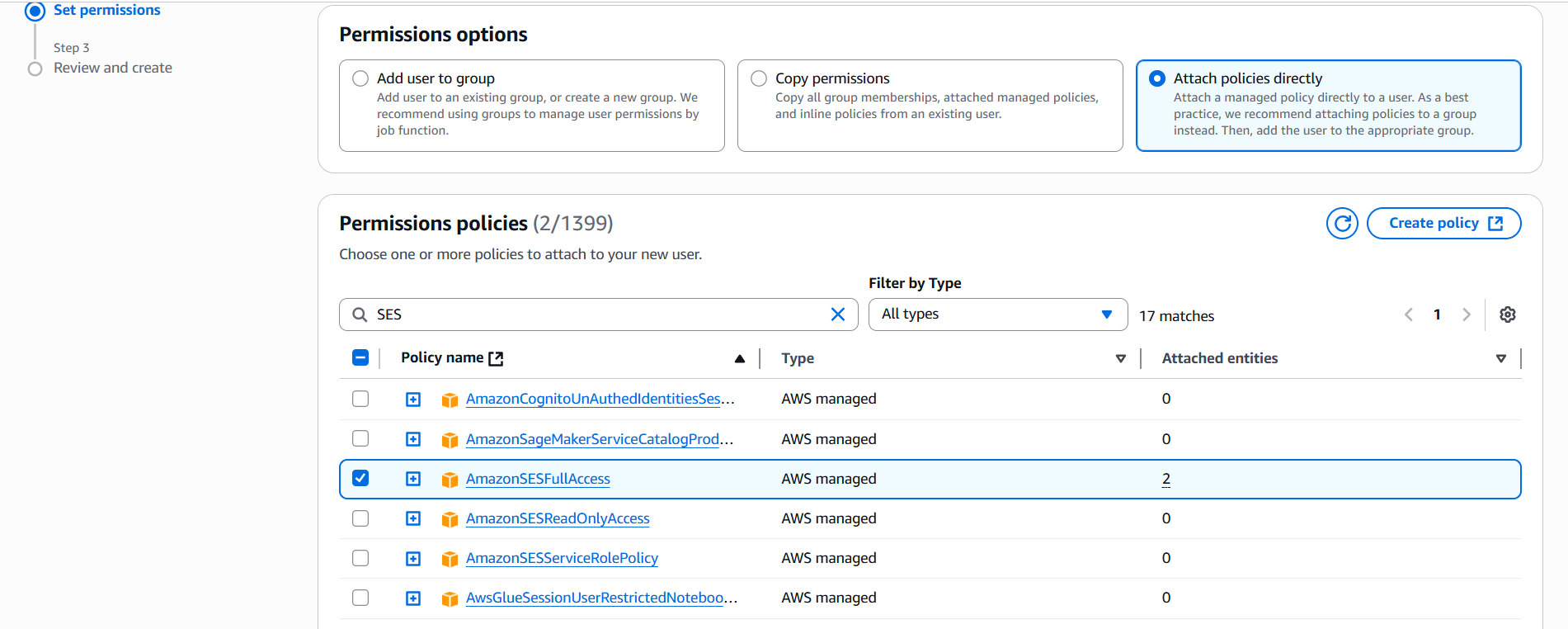The width and height of the screenshot is (1568, 629).
Task: Sort by Policy name ascending arrow
Action: pos(739,358)
